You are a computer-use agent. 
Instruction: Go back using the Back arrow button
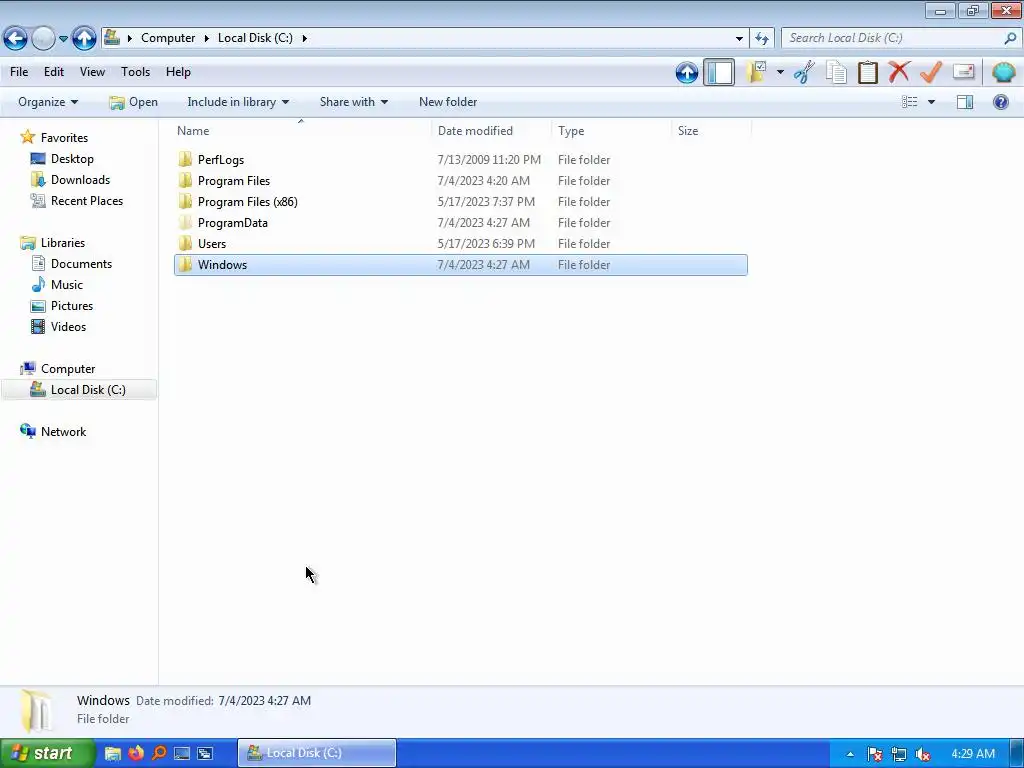tap(15, 39)
